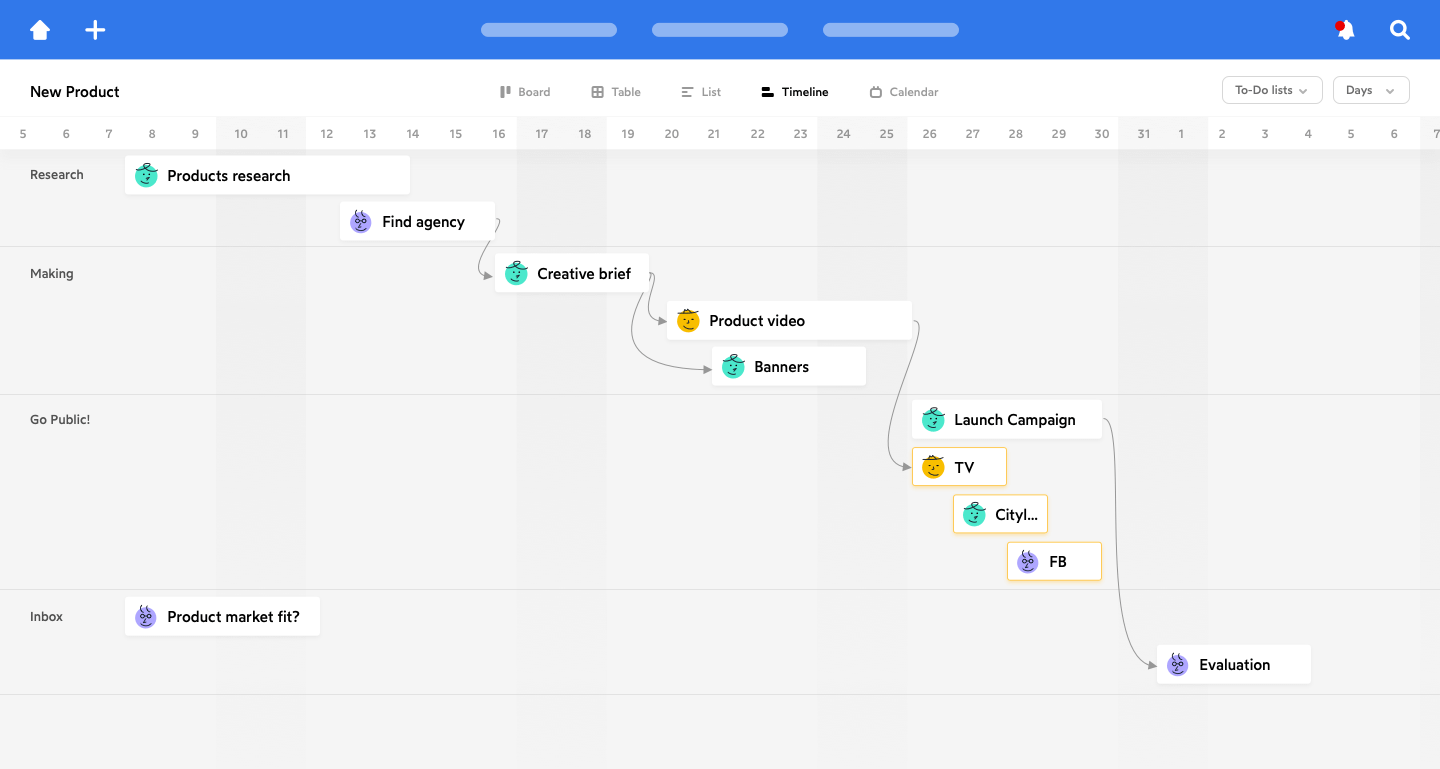Click the Go Public! section label

60,420
